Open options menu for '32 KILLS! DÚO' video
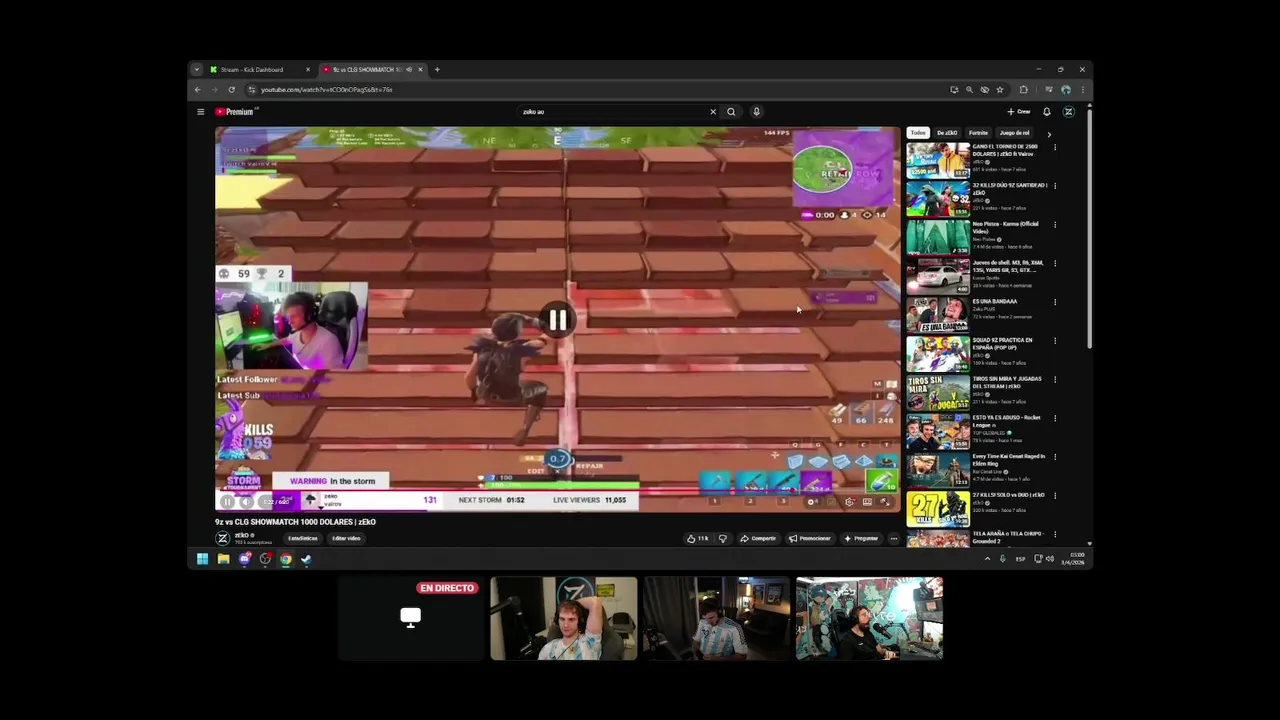The image size is (1280, 720). click(1054, 186)
